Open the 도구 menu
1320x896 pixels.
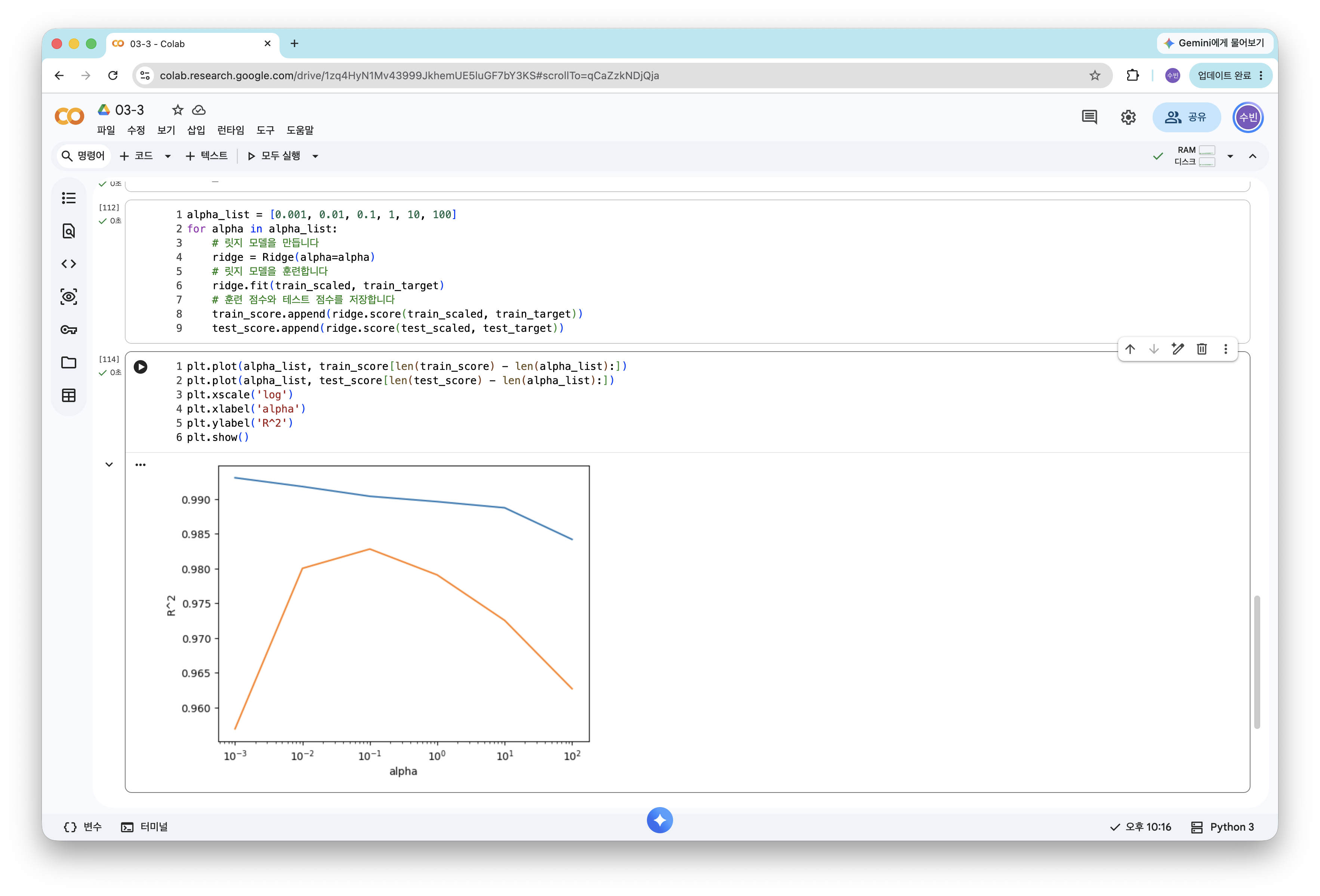(265, 131)
